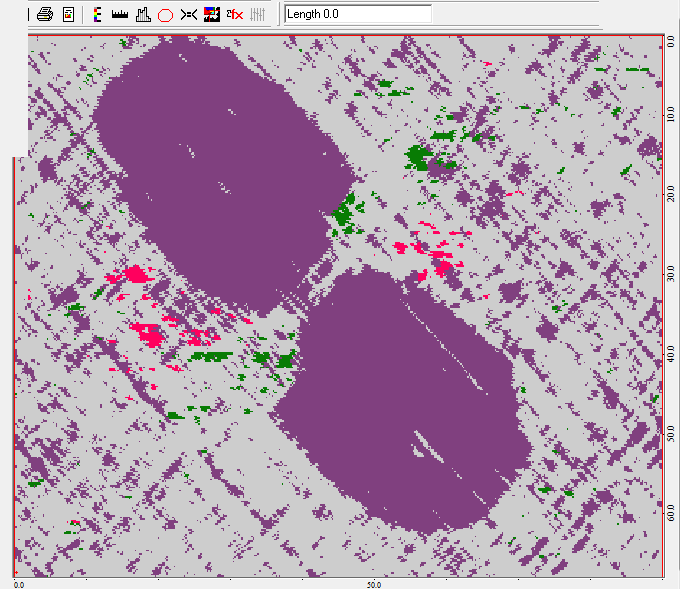Open the histogram icon in the toolbar

point(142,15)
